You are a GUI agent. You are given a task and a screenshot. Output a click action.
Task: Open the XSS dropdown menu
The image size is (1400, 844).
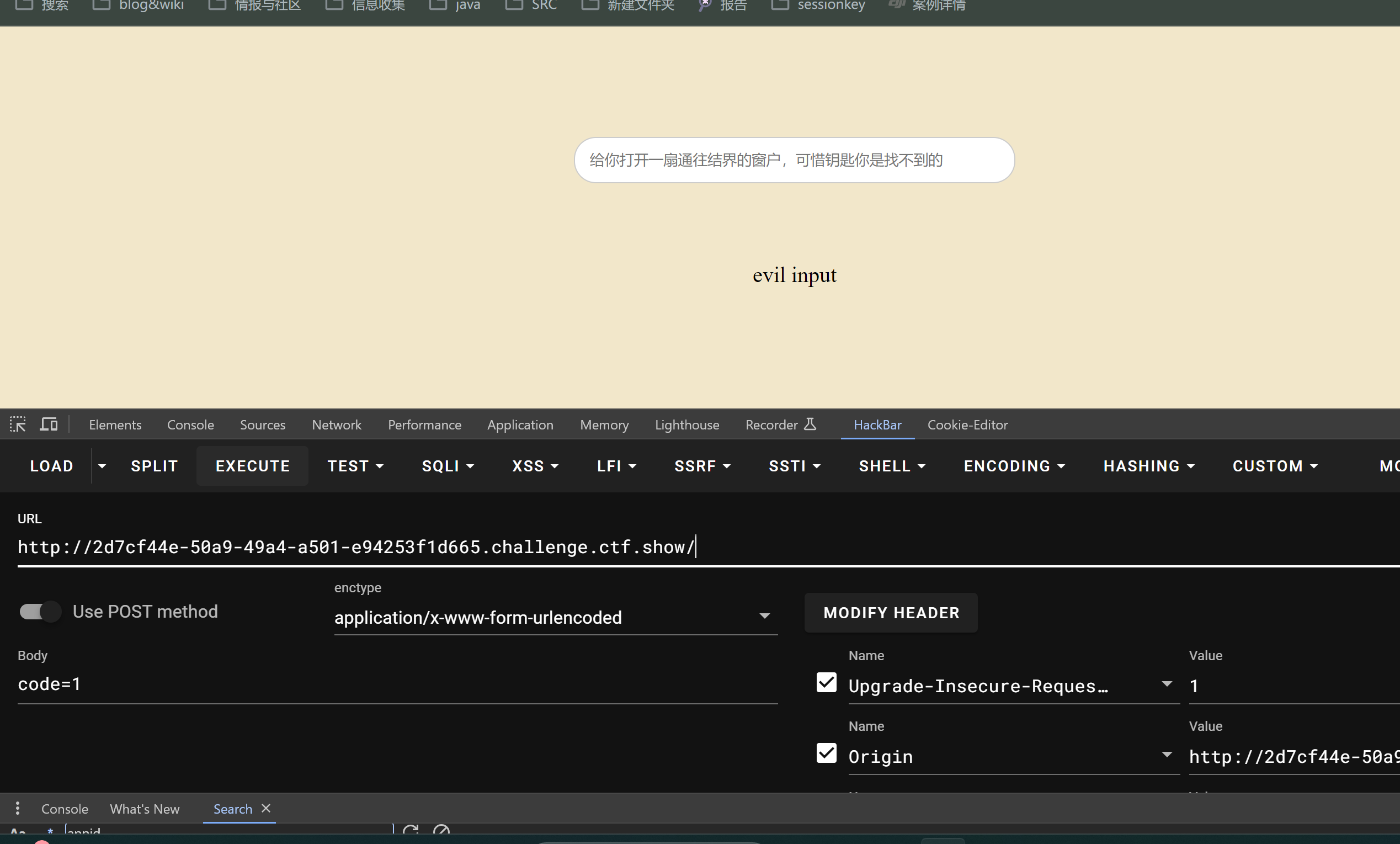(535, 466)
